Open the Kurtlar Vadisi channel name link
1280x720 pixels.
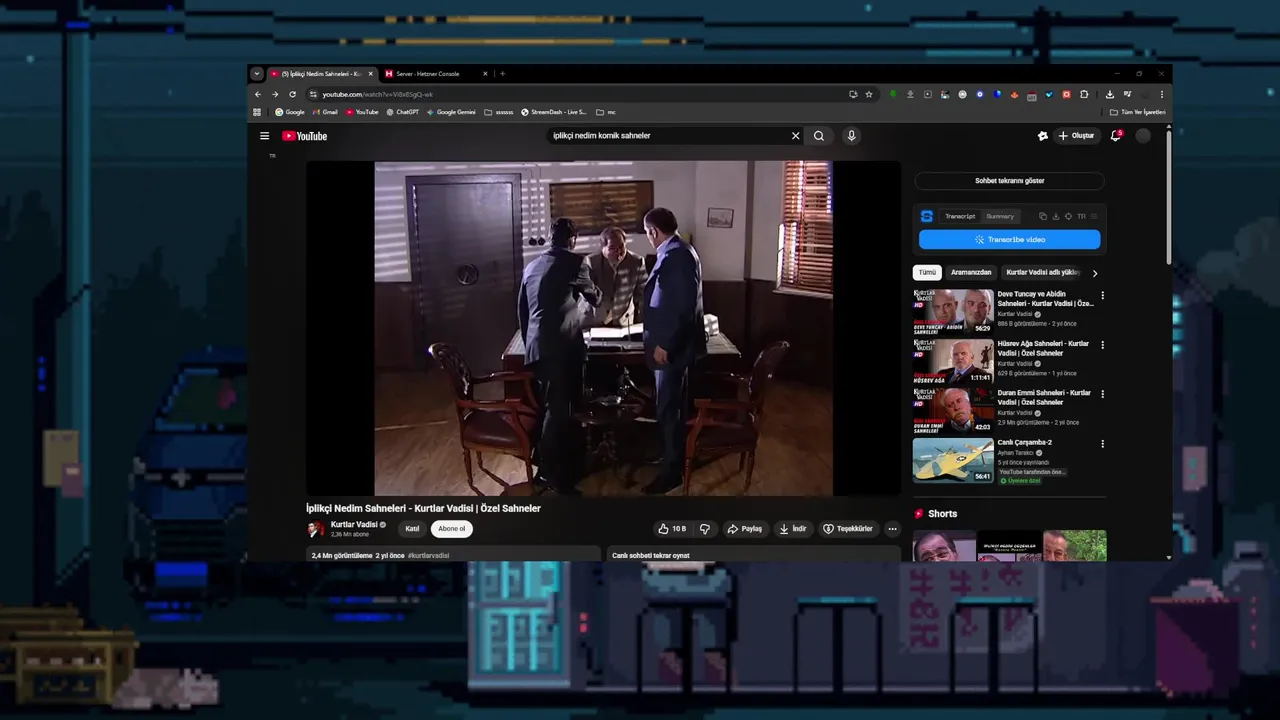pos(354,525)
